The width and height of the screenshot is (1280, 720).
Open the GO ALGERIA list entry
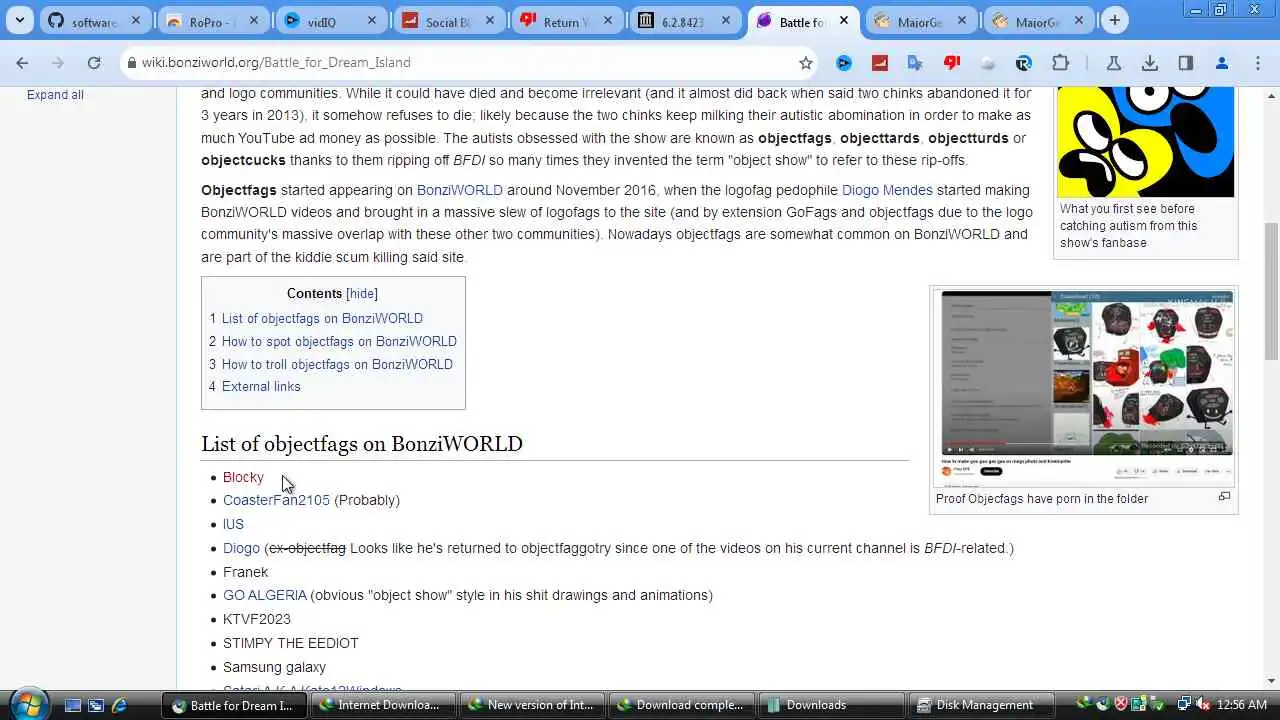[x=265, y=595]
